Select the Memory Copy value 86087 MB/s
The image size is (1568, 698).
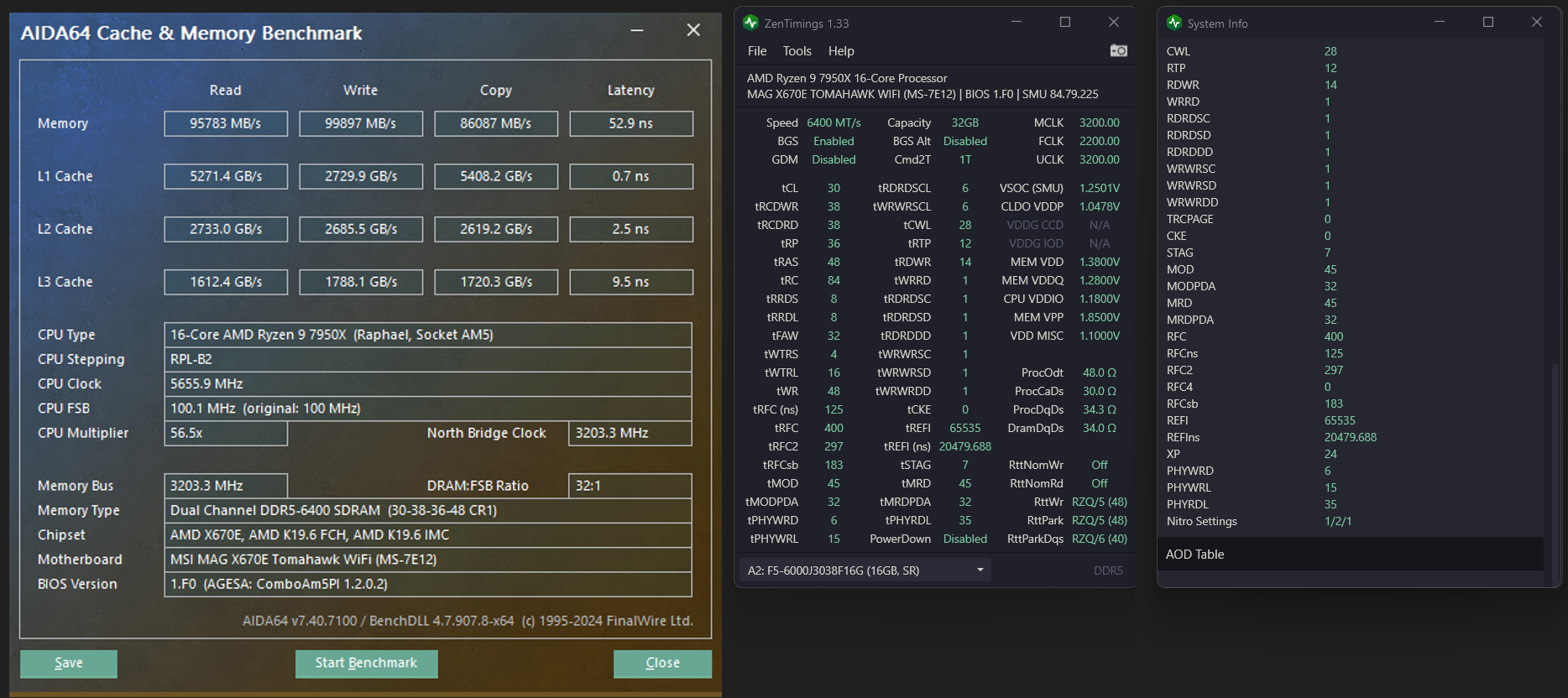[x=496, y=123]
